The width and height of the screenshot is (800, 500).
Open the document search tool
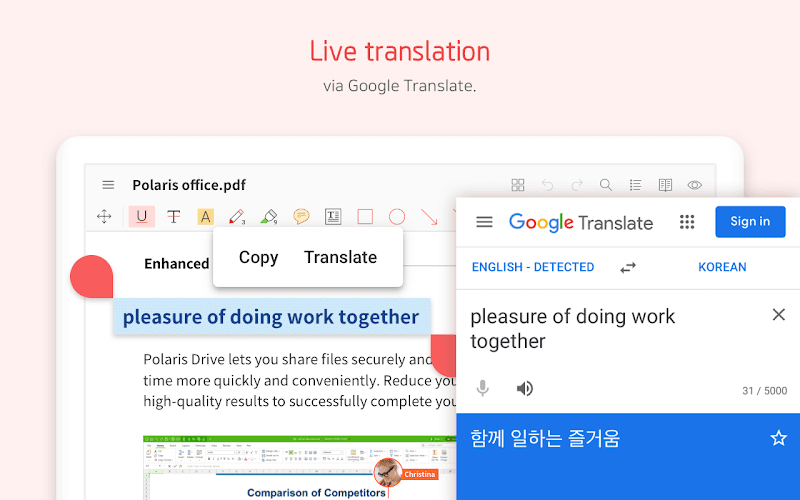[x=606, y=185]
